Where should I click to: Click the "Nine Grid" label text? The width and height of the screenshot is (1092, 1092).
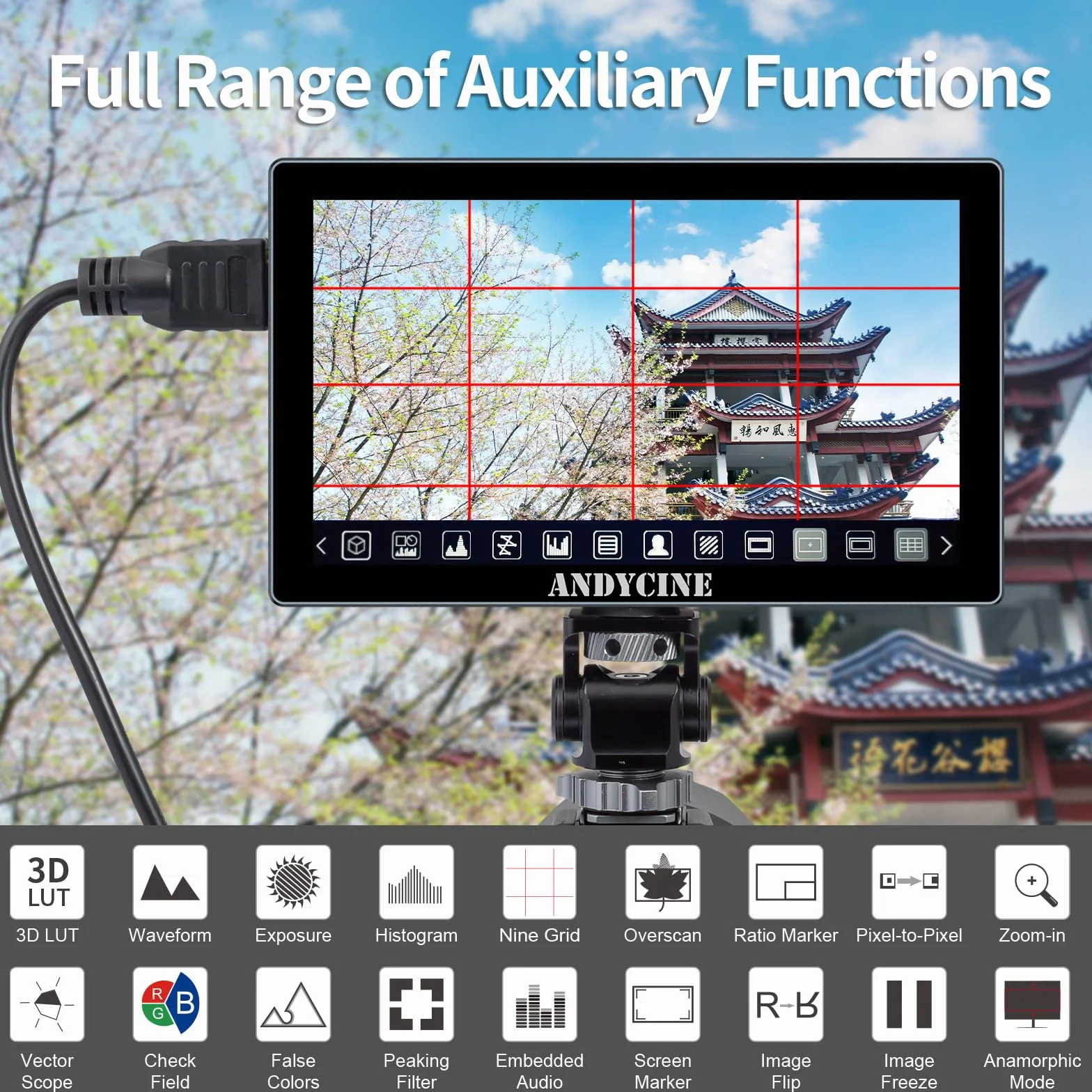coord(540,935)
